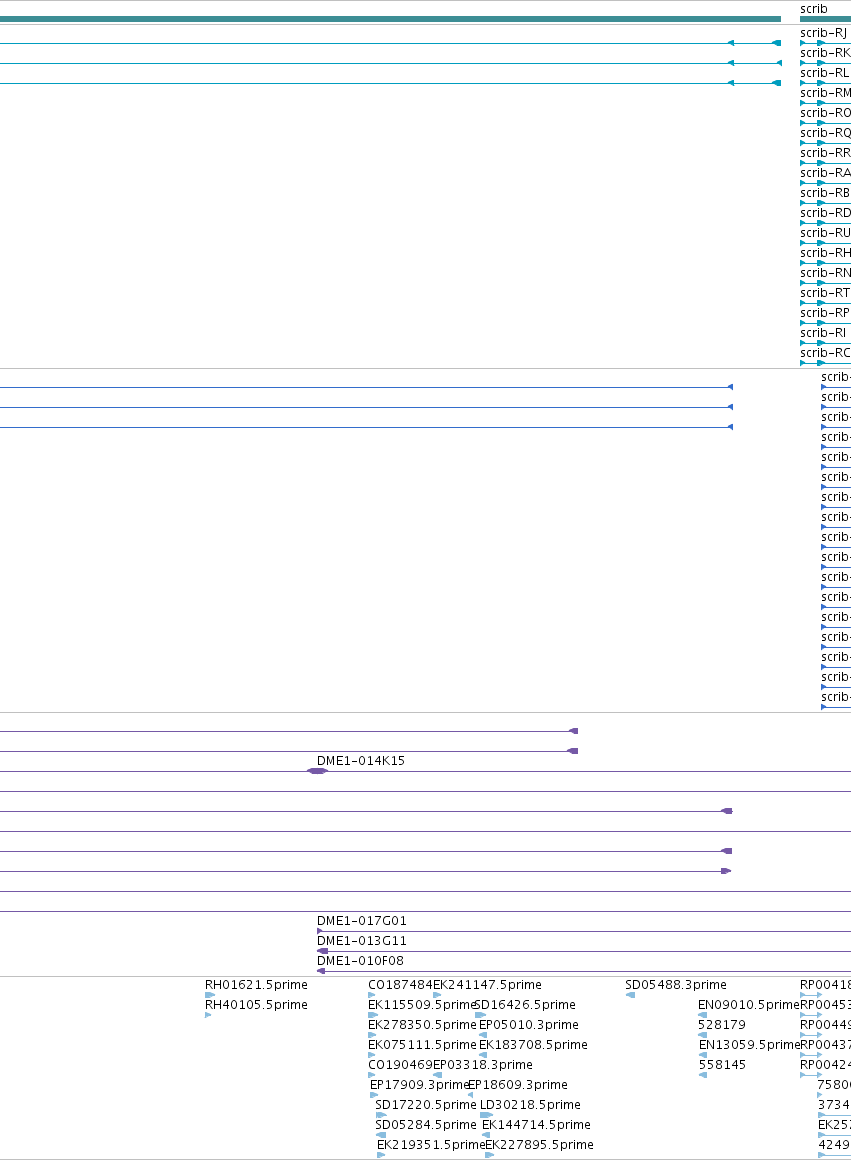851x1160 pixels.
Task: Select the scrib-RA transcript
Action: 825,172
